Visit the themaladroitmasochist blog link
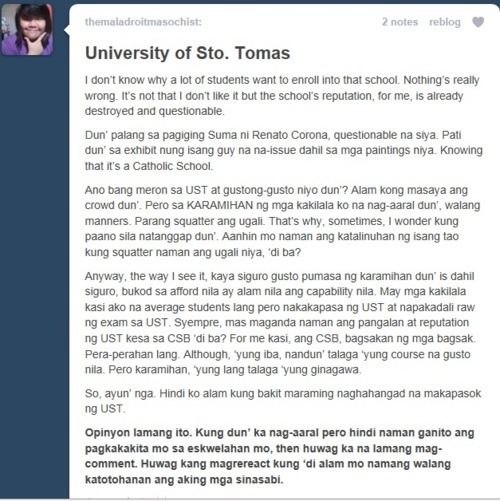This screenshot has width=500, height=501. (143, 22)
